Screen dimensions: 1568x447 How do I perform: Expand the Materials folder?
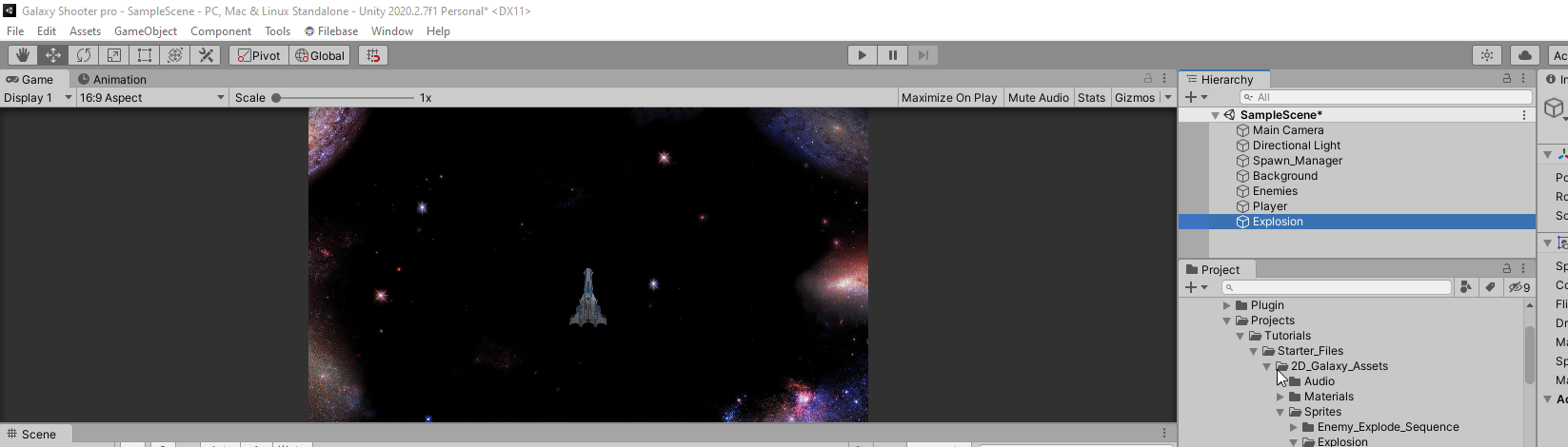pyautogui.click(x=1280, y=397)
